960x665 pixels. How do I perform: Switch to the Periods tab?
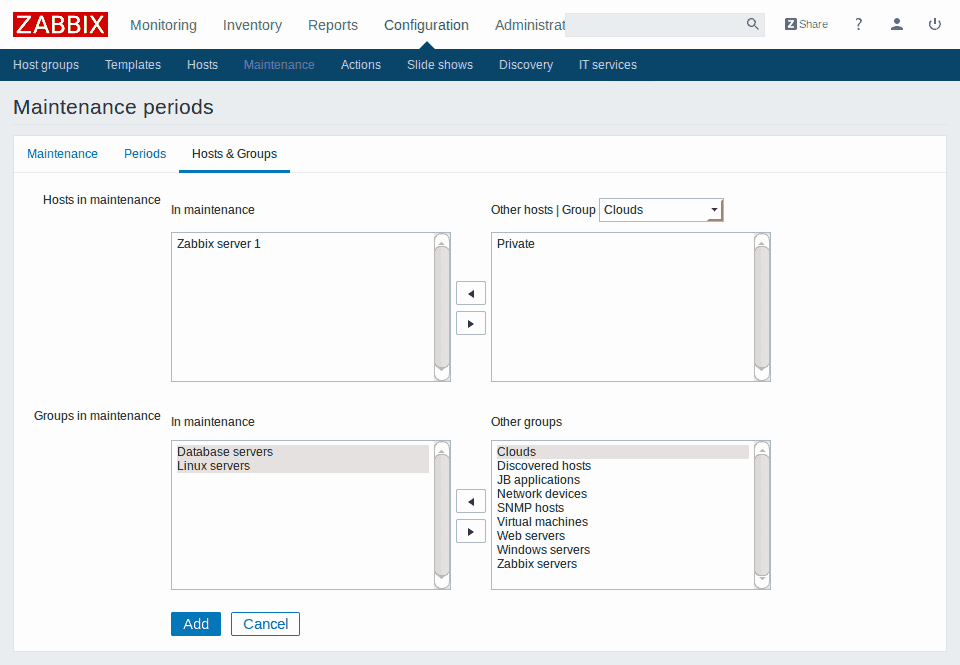[145, 154]
